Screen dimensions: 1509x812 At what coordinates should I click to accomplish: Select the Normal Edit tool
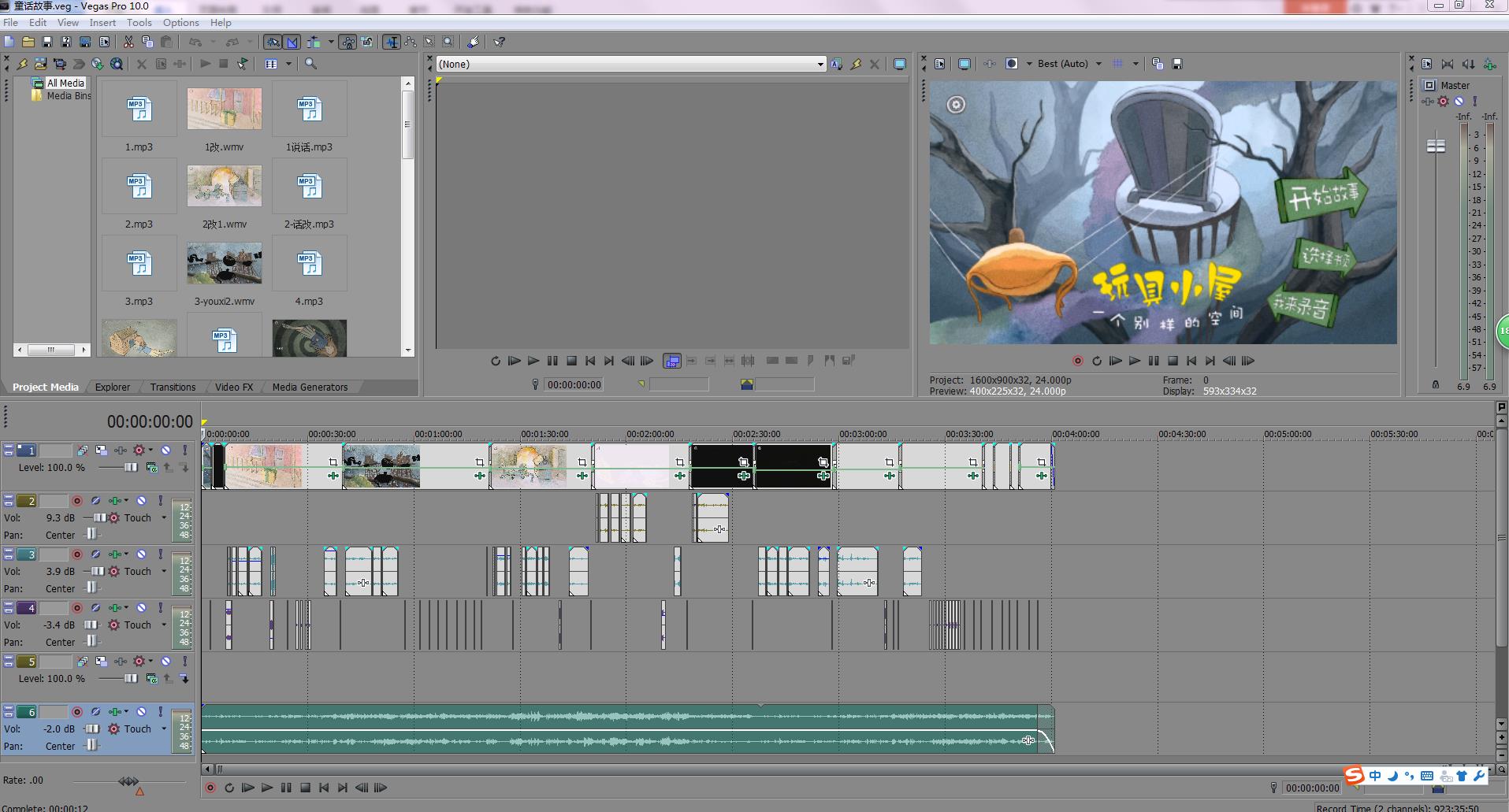[x=392, y=42]
